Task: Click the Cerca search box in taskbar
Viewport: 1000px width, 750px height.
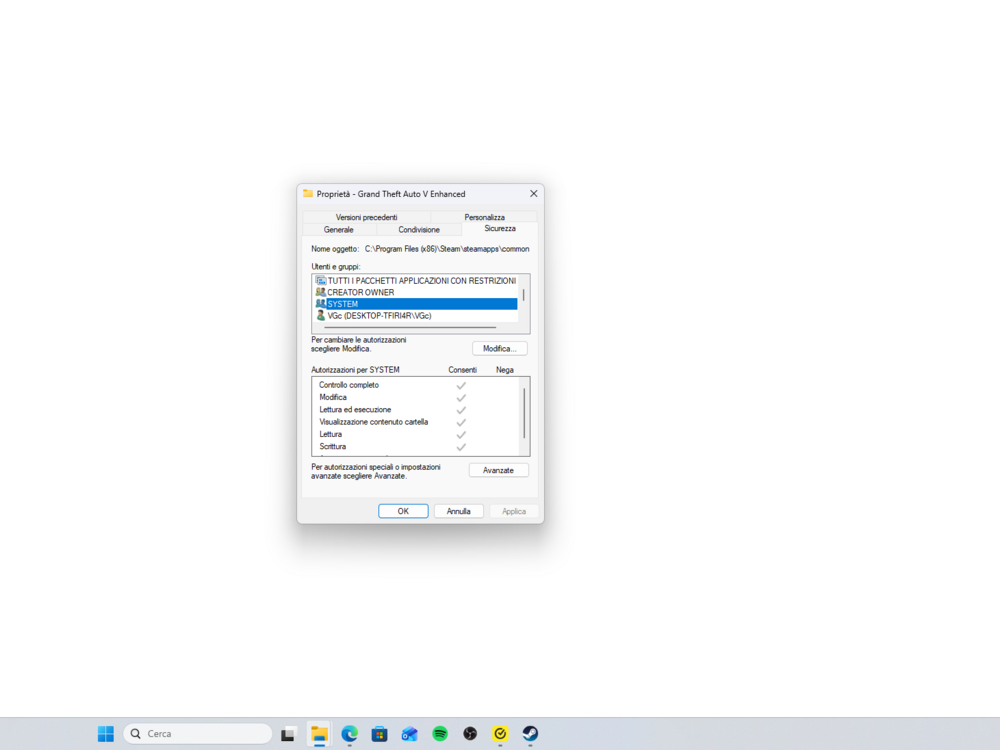Action: pos(198,734)
